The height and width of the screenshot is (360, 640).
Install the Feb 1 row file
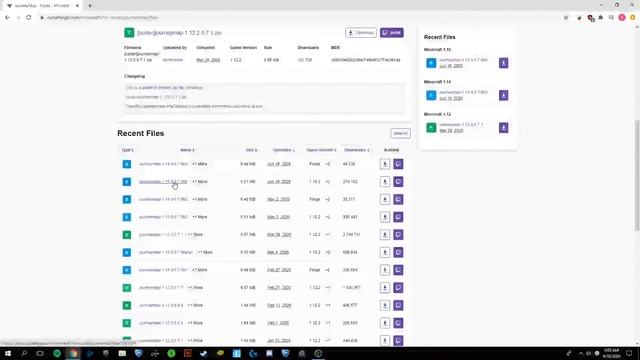point(398,323)
